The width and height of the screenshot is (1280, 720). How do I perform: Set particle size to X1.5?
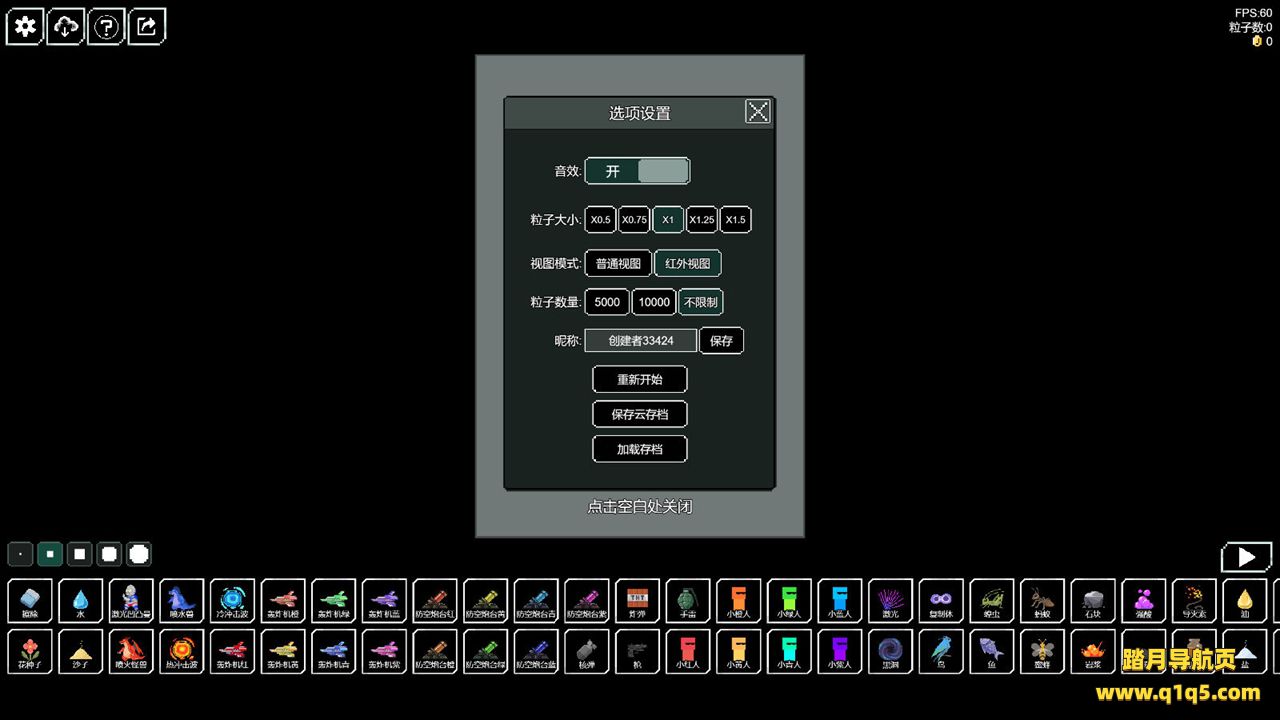click(735, 220)
